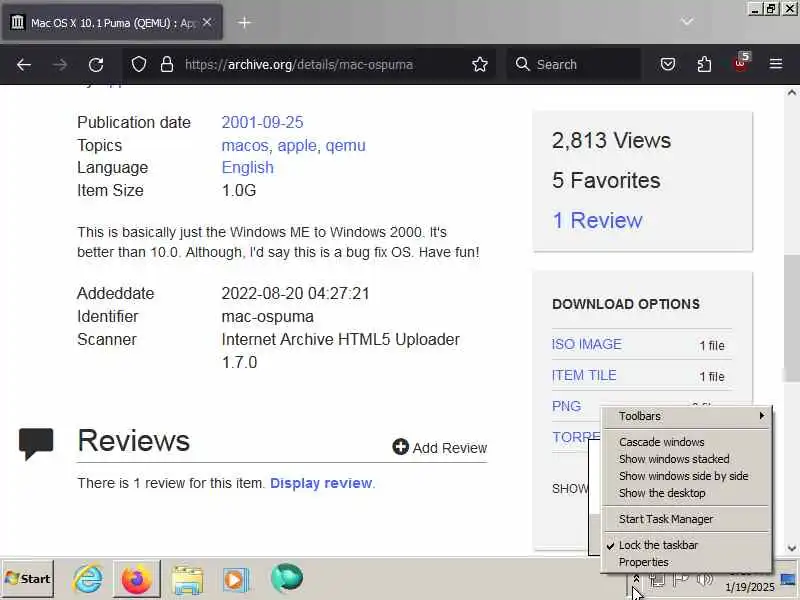Go back to the previous page
This screenshot has width=800, height=600.
24,65
